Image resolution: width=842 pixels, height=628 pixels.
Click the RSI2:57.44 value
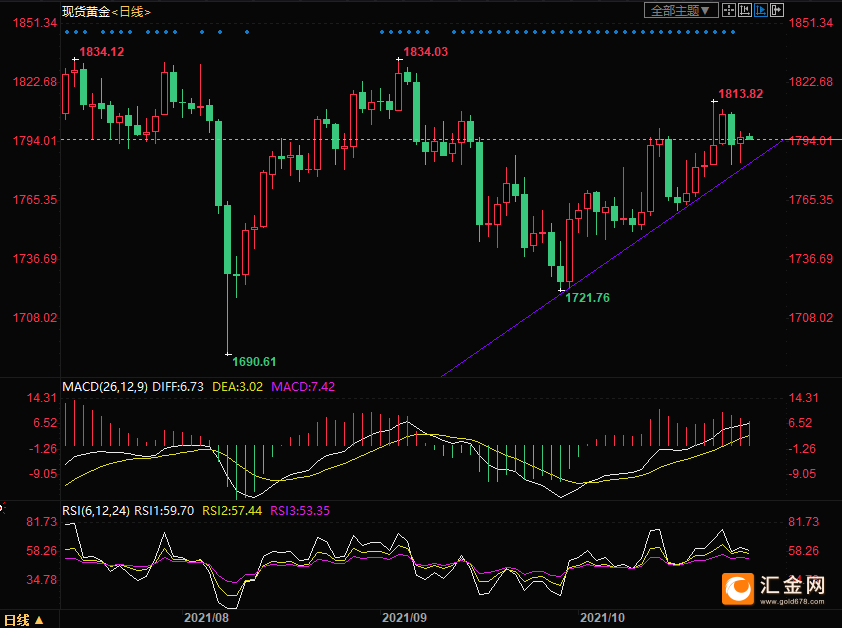point(232,511)
